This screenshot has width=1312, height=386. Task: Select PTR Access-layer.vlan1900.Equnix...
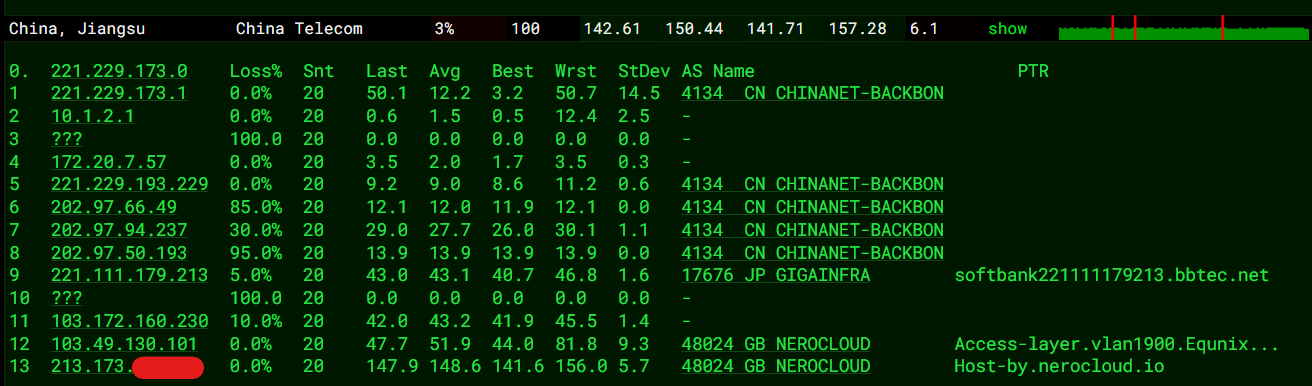(1117, 345)
